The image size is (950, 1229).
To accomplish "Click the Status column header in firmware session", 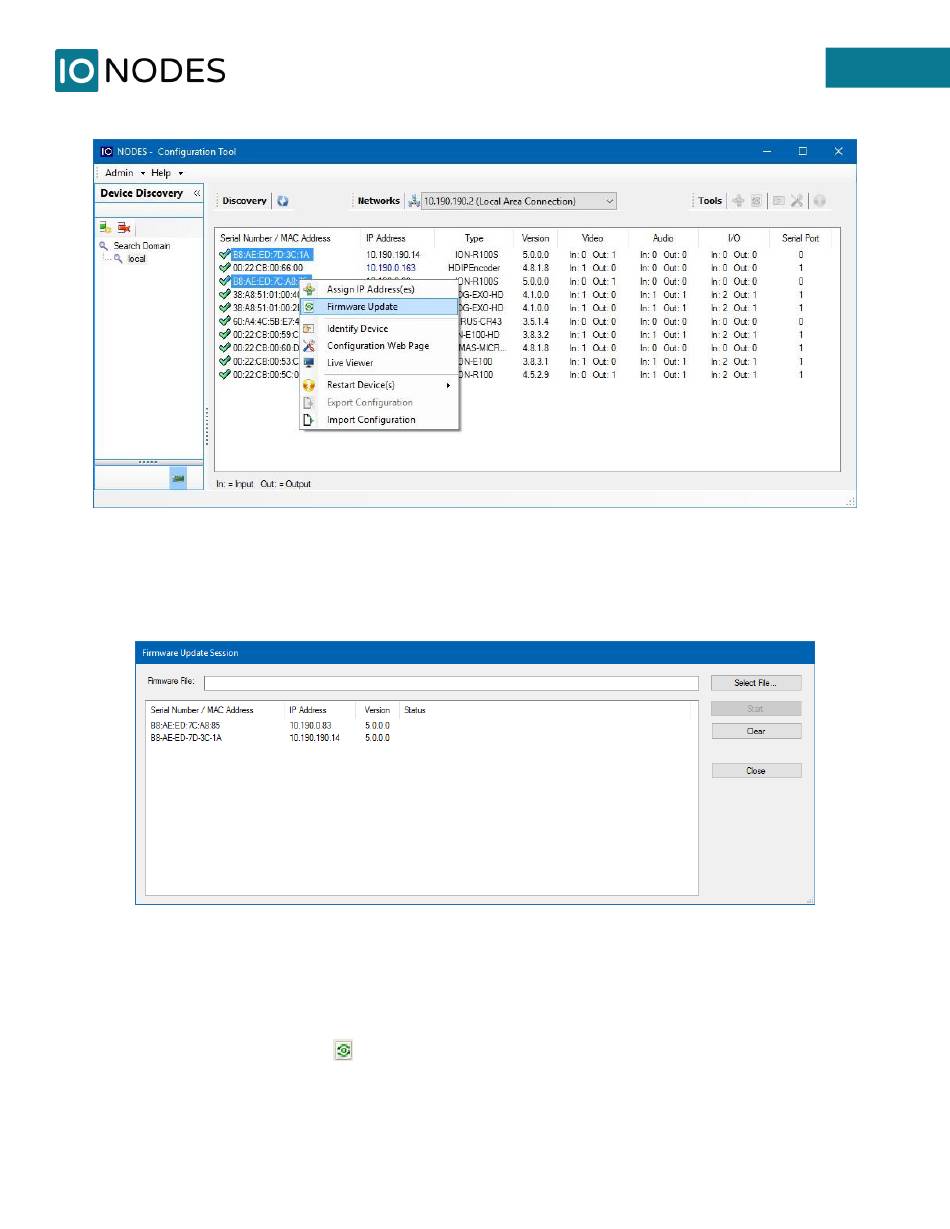I will point(414,711).
